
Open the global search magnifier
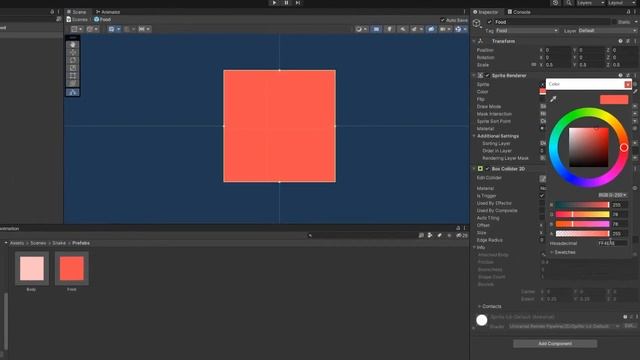(x=569, y=3)
